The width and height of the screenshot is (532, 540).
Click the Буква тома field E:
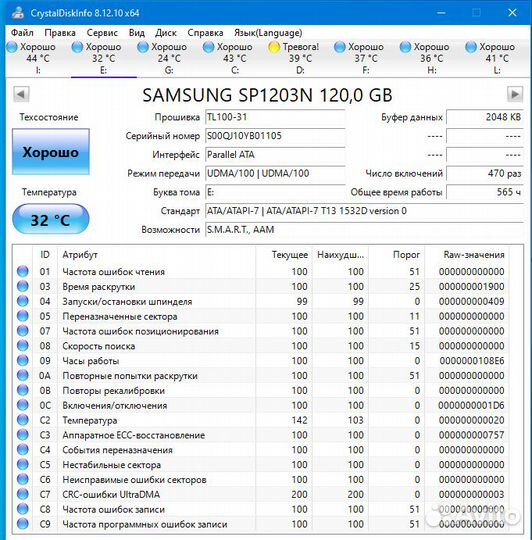(275, 192)
